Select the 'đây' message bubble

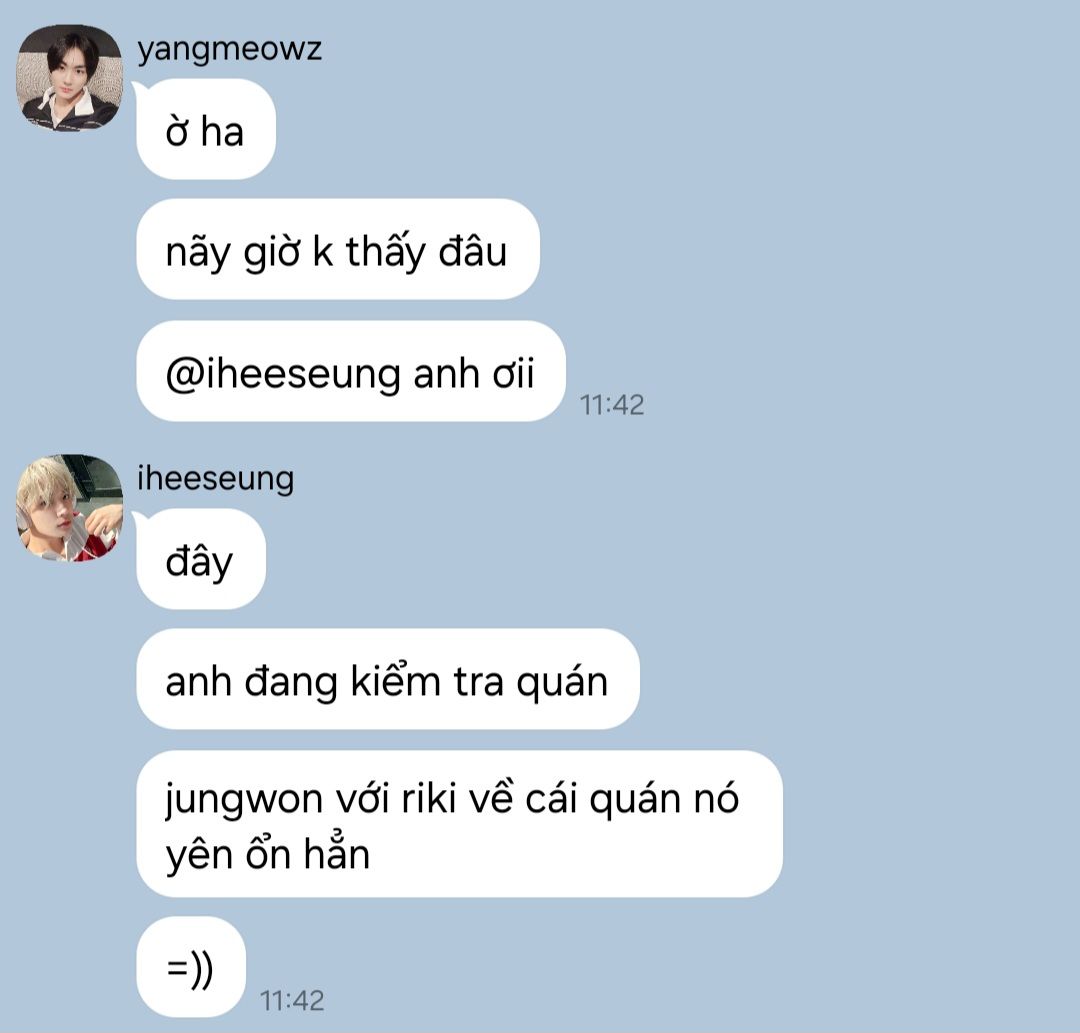pyautogui.click(x=200, y=559)
